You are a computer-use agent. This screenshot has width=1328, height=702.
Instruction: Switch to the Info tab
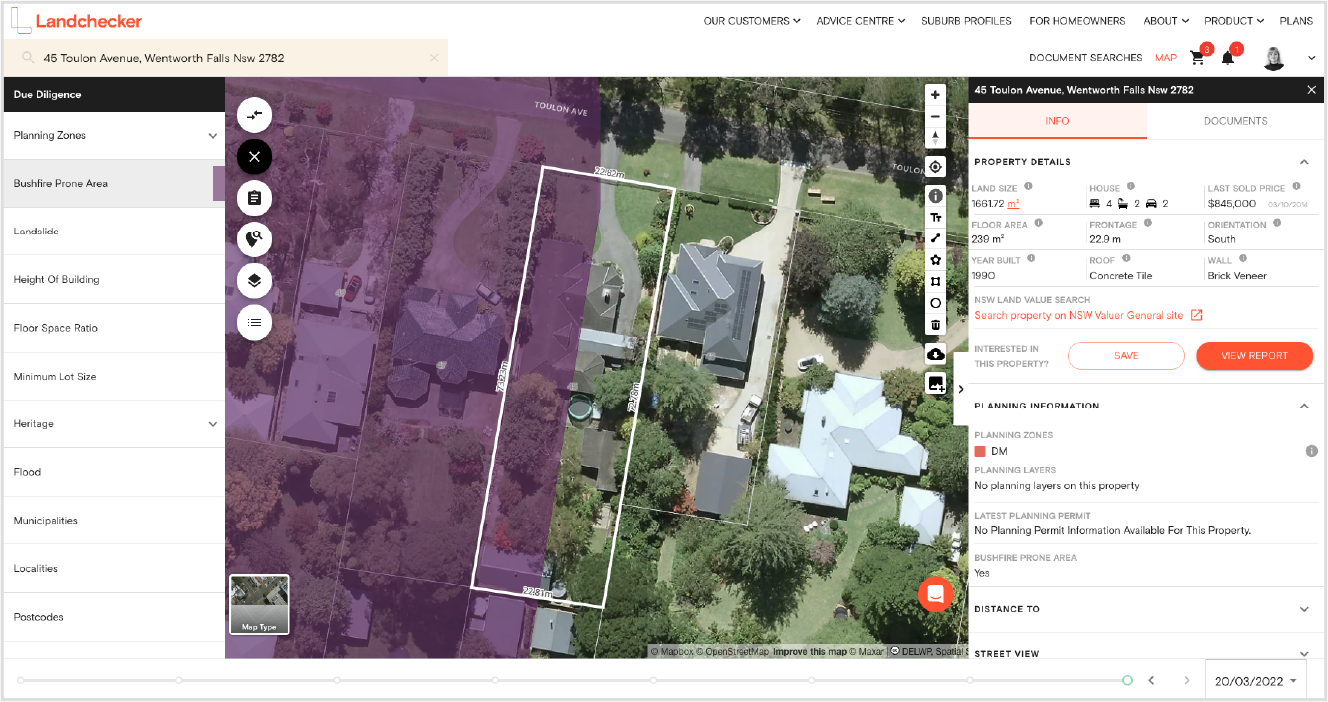(1057, 121)
